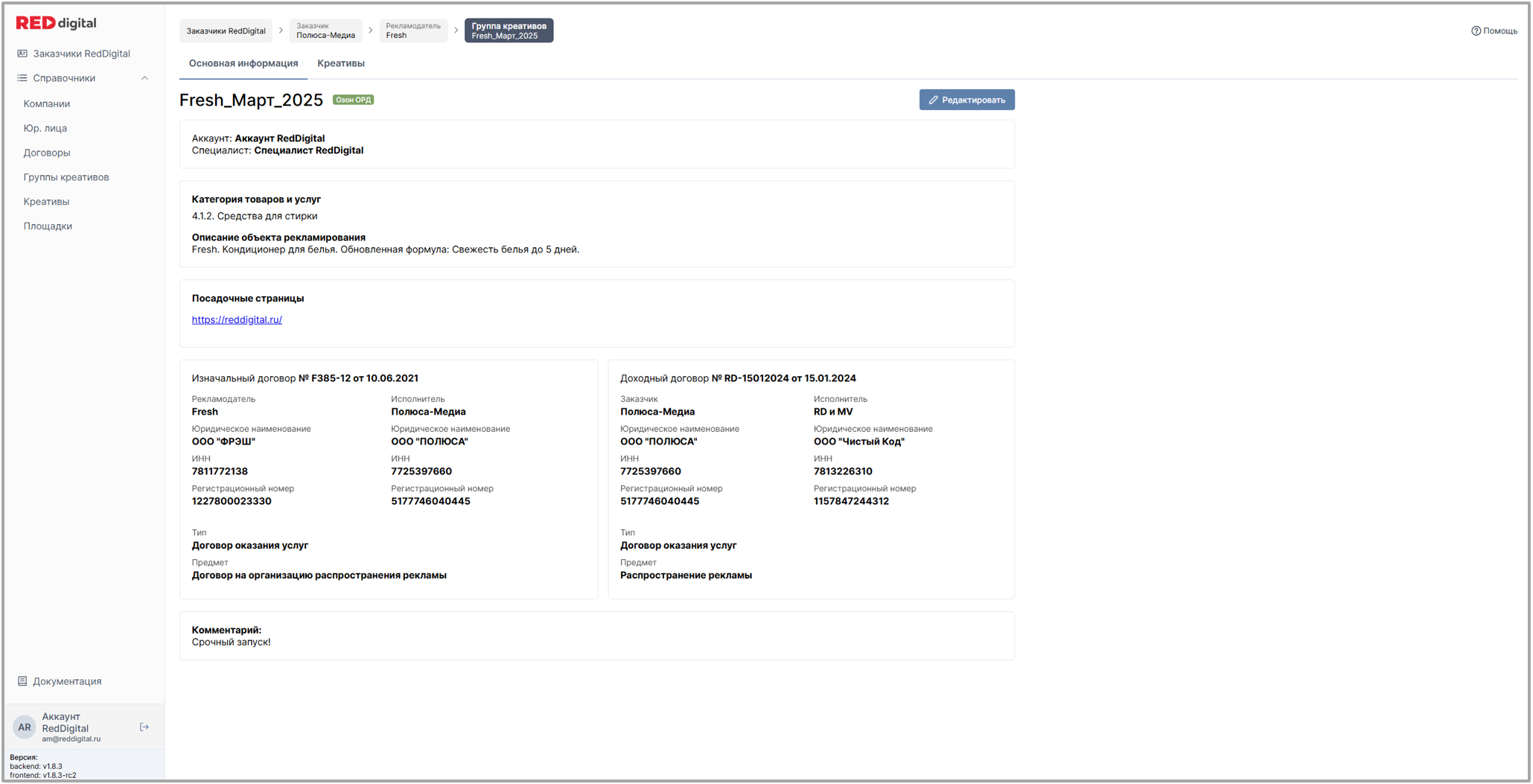This screenshot has width=1533, height=784.
Task: Click category 4.1.2. Средства для стирки
Action: pyautogui.click(x=255, y=217)
